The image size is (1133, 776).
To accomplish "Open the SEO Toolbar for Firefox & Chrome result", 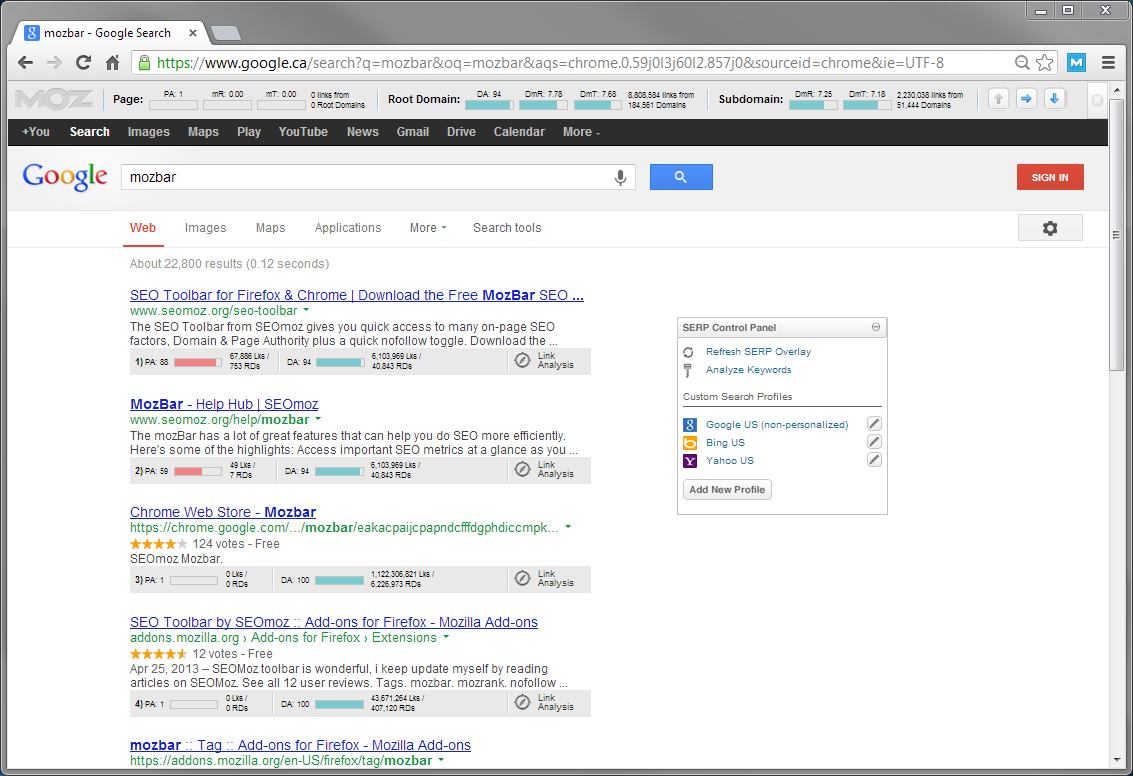I will point(357,296).
